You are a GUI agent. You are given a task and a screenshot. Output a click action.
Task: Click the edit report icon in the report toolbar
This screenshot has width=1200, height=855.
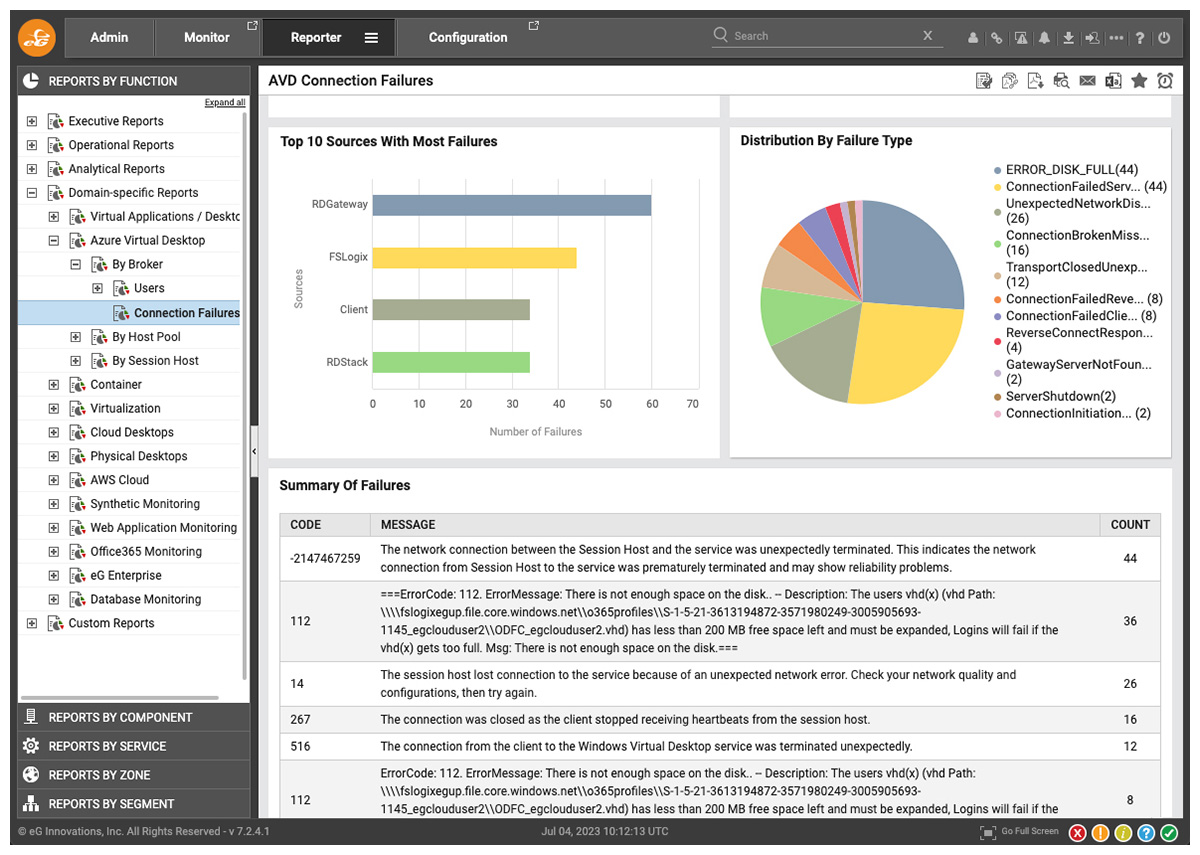(x=984, y=81)
